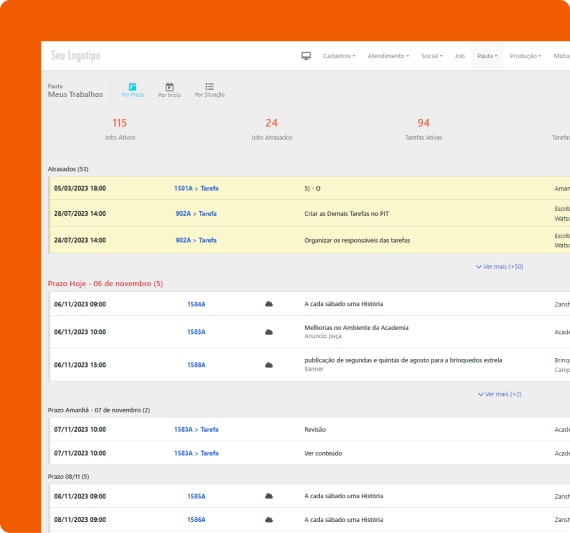Select the Por Início calendar icon
Viewport: 570px width, 533px height.
(x=169, y=87)
